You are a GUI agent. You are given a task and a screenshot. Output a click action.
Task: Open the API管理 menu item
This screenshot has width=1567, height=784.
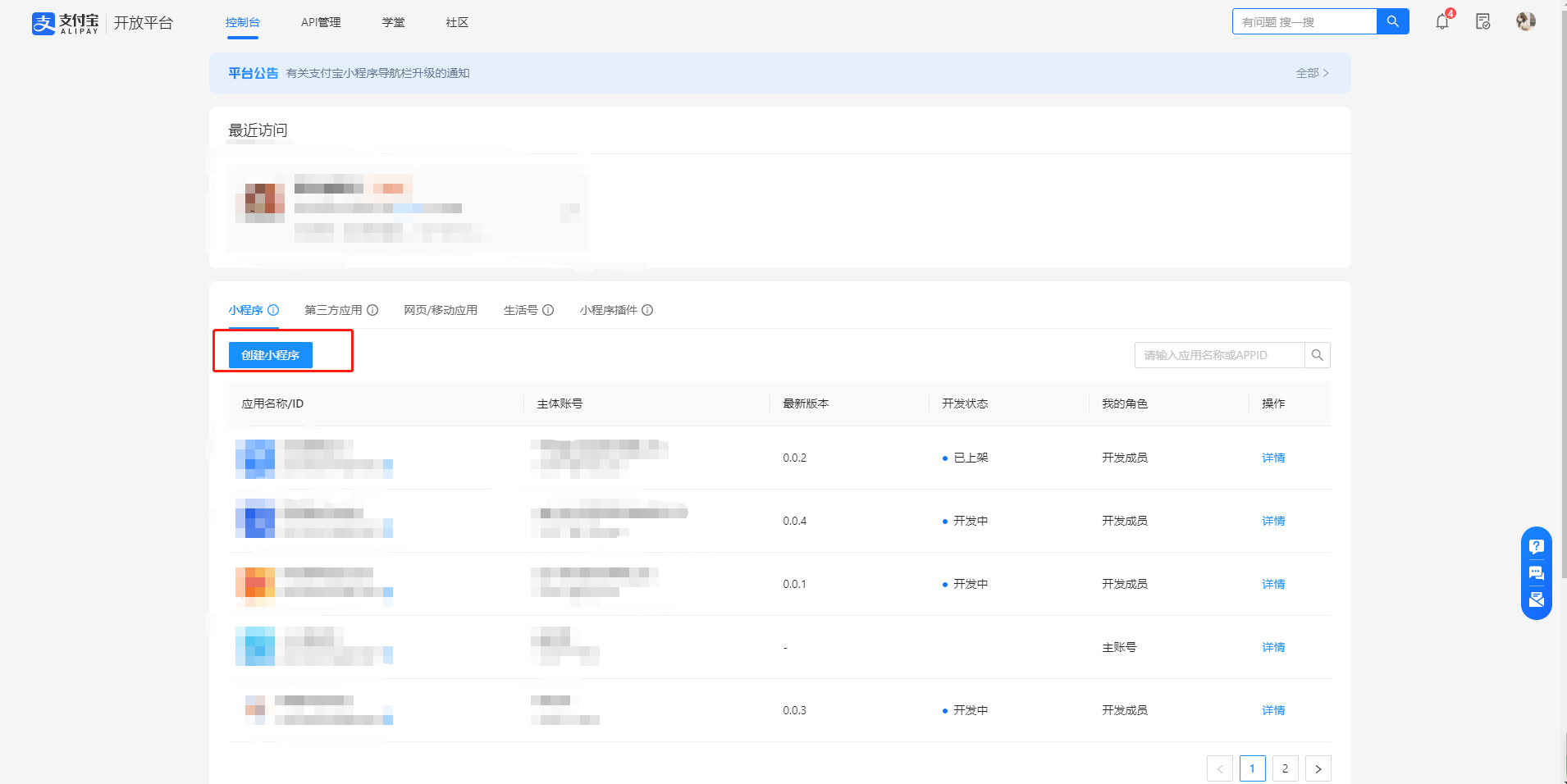321,22
